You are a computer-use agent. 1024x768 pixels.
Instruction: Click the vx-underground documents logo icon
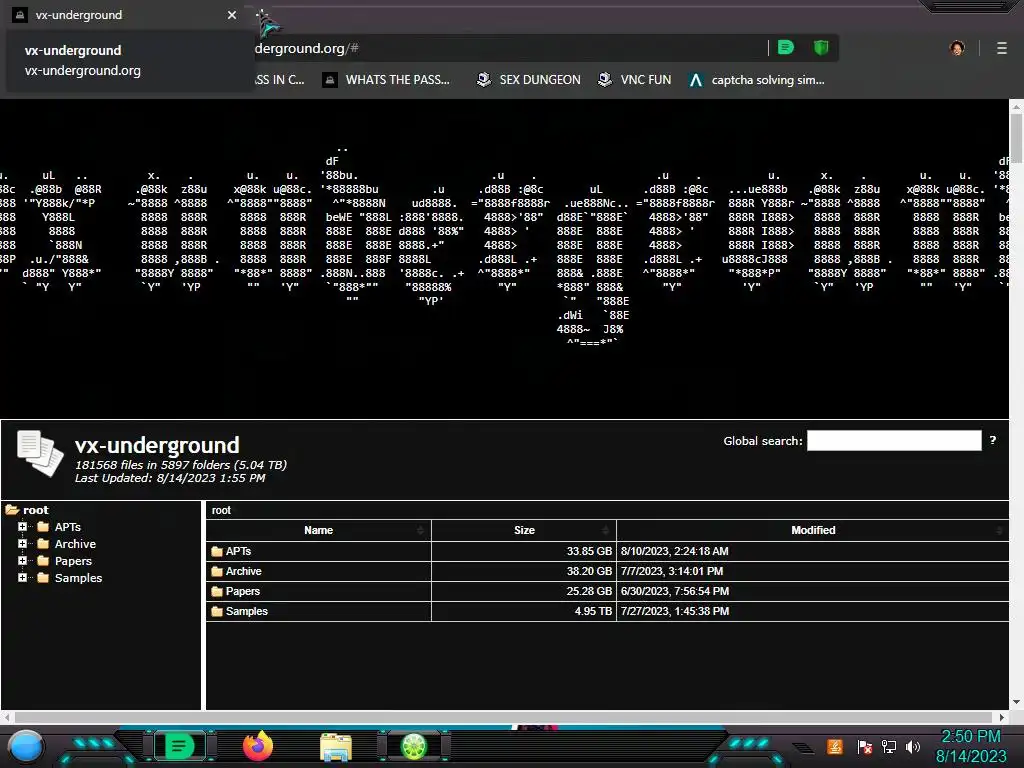[40, 453]
